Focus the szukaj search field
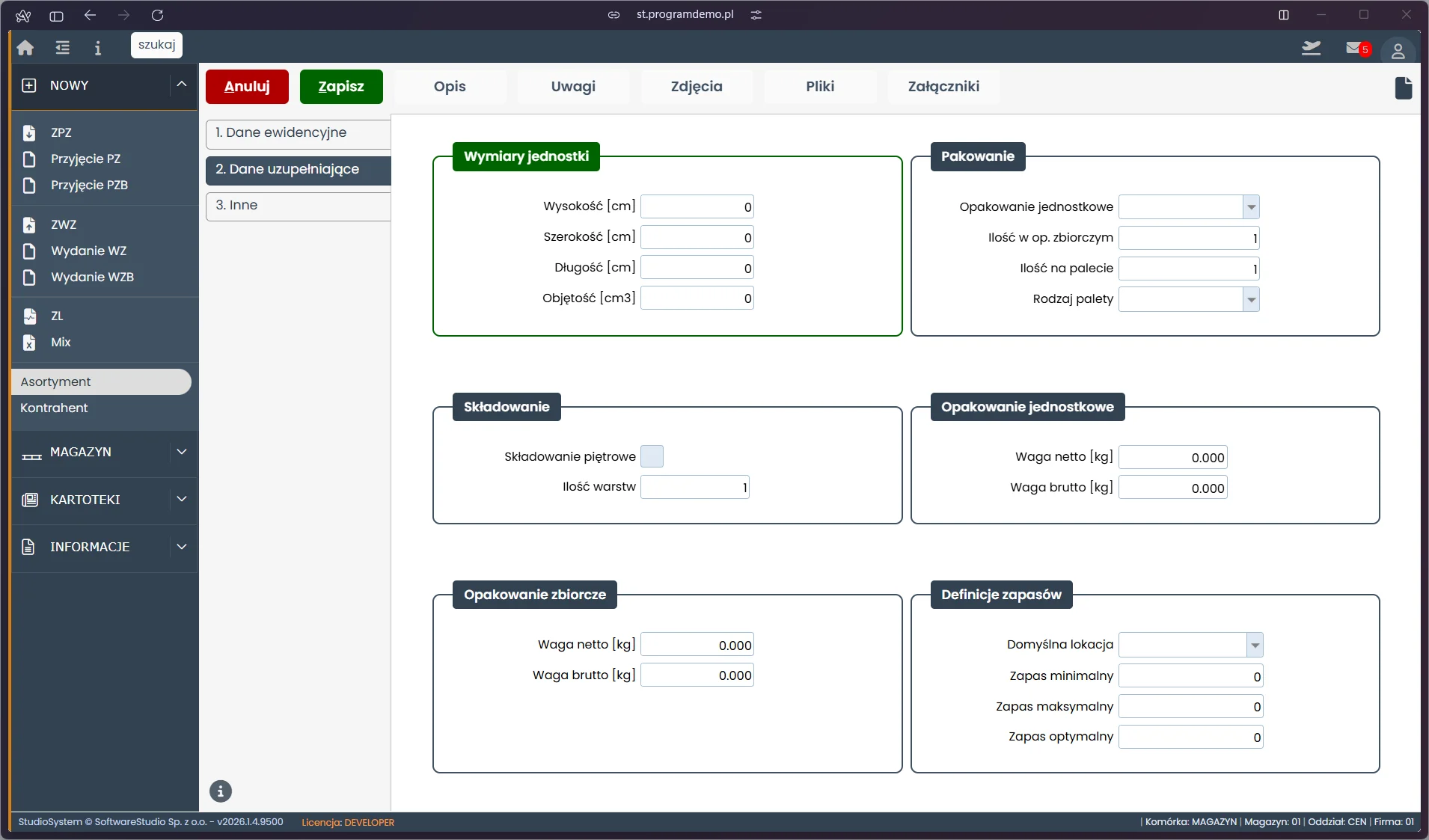Screen dimensions: 1429x840 click(x=156, y=45)
